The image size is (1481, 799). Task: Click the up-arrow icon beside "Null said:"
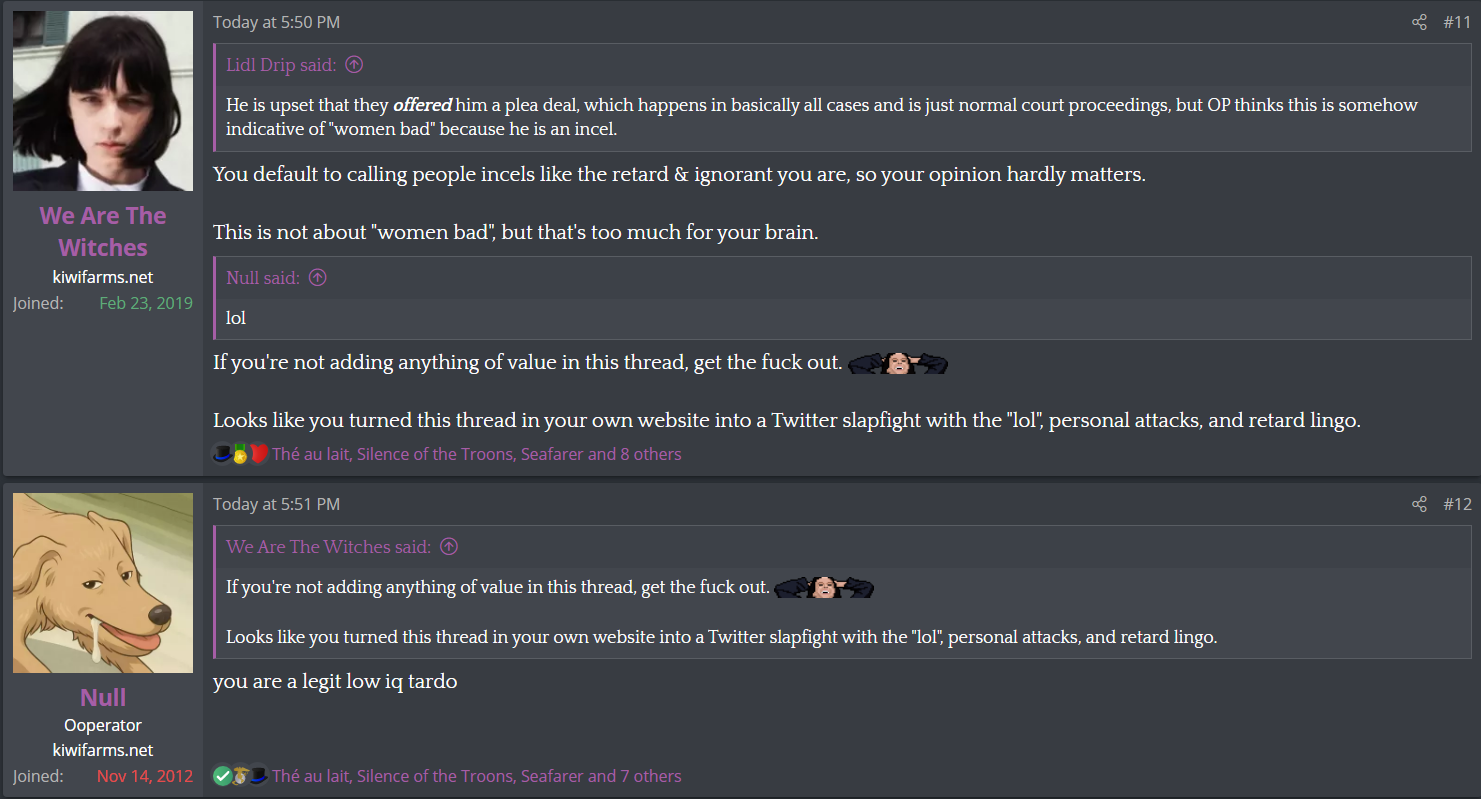(318, 278)
